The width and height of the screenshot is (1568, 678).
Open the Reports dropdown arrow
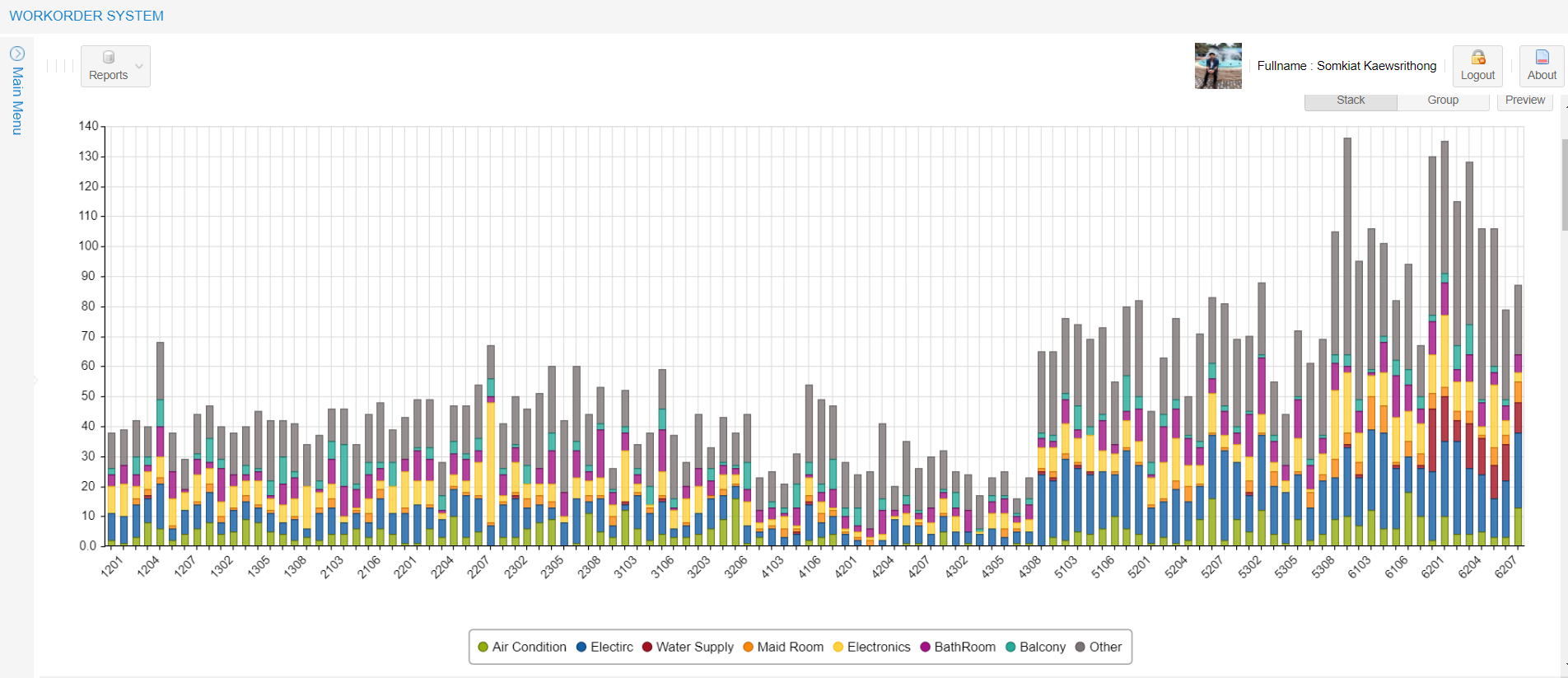[139, 66]
